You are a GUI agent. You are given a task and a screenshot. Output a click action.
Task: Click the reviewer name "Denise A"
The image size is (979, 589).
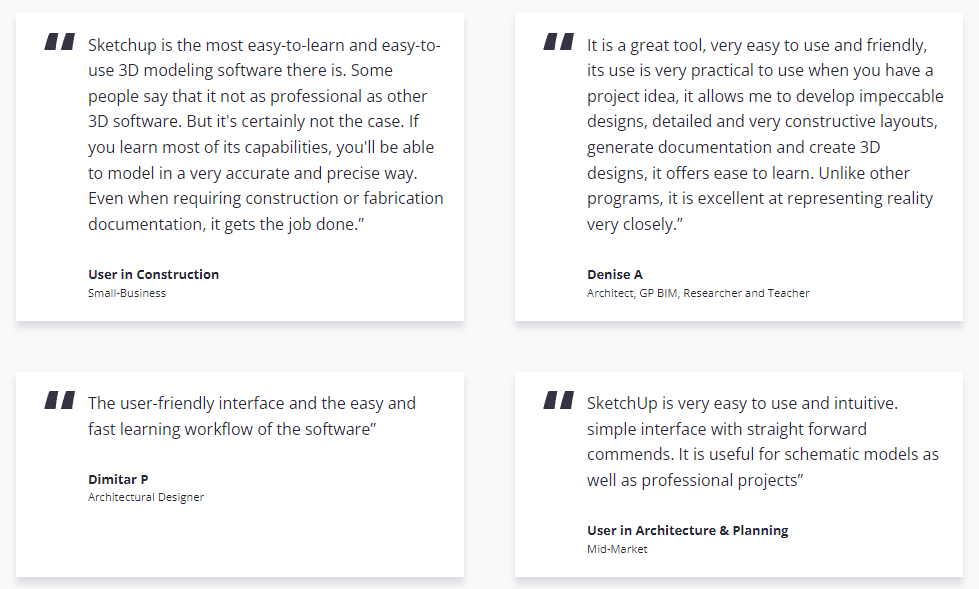point(615,274)
